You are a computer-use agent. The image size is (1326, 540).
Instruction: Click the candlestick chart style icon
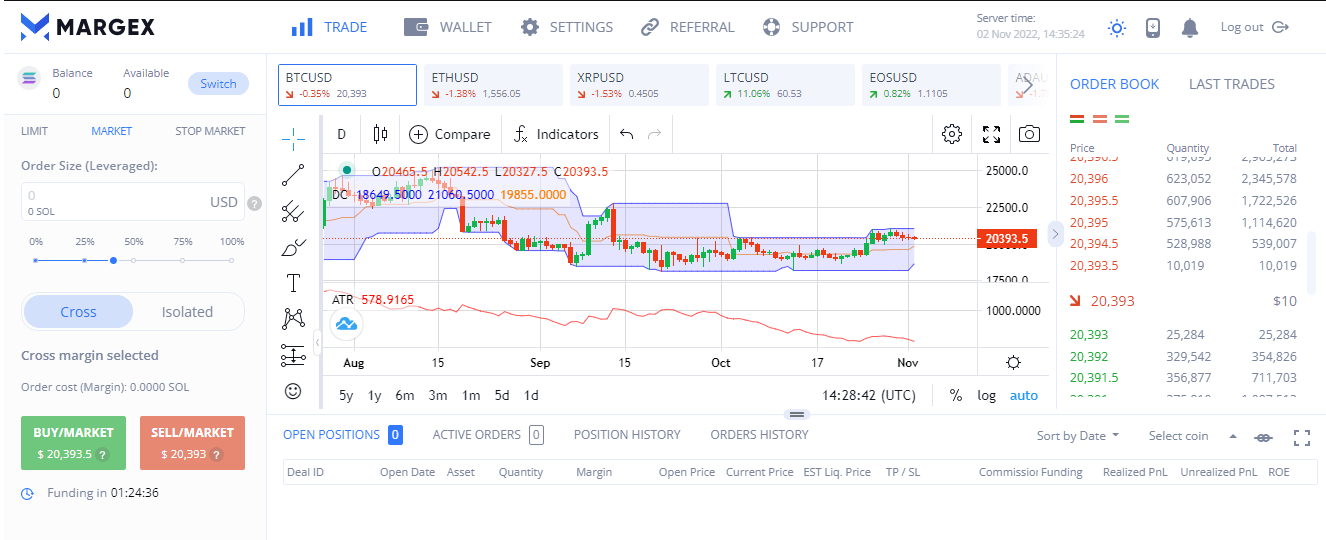379,134
